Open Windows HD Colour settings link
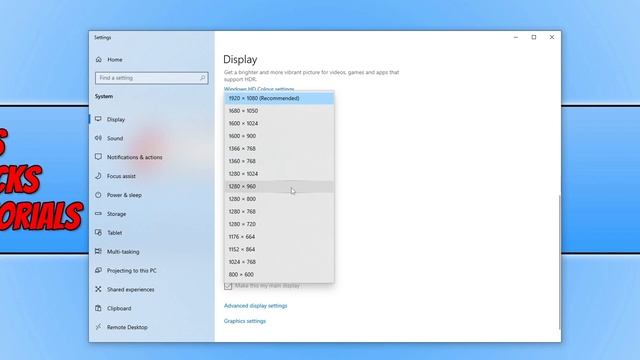The height and width of the screenshot is (360, 640). [x=259, y=89]
